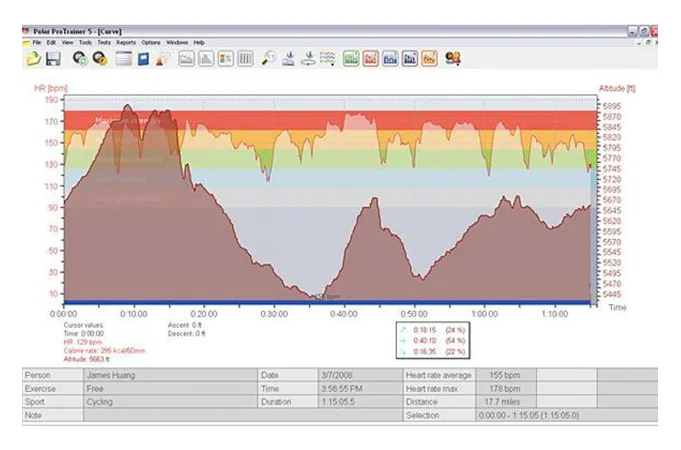
Task: Open the File menu
Action: 37,43
